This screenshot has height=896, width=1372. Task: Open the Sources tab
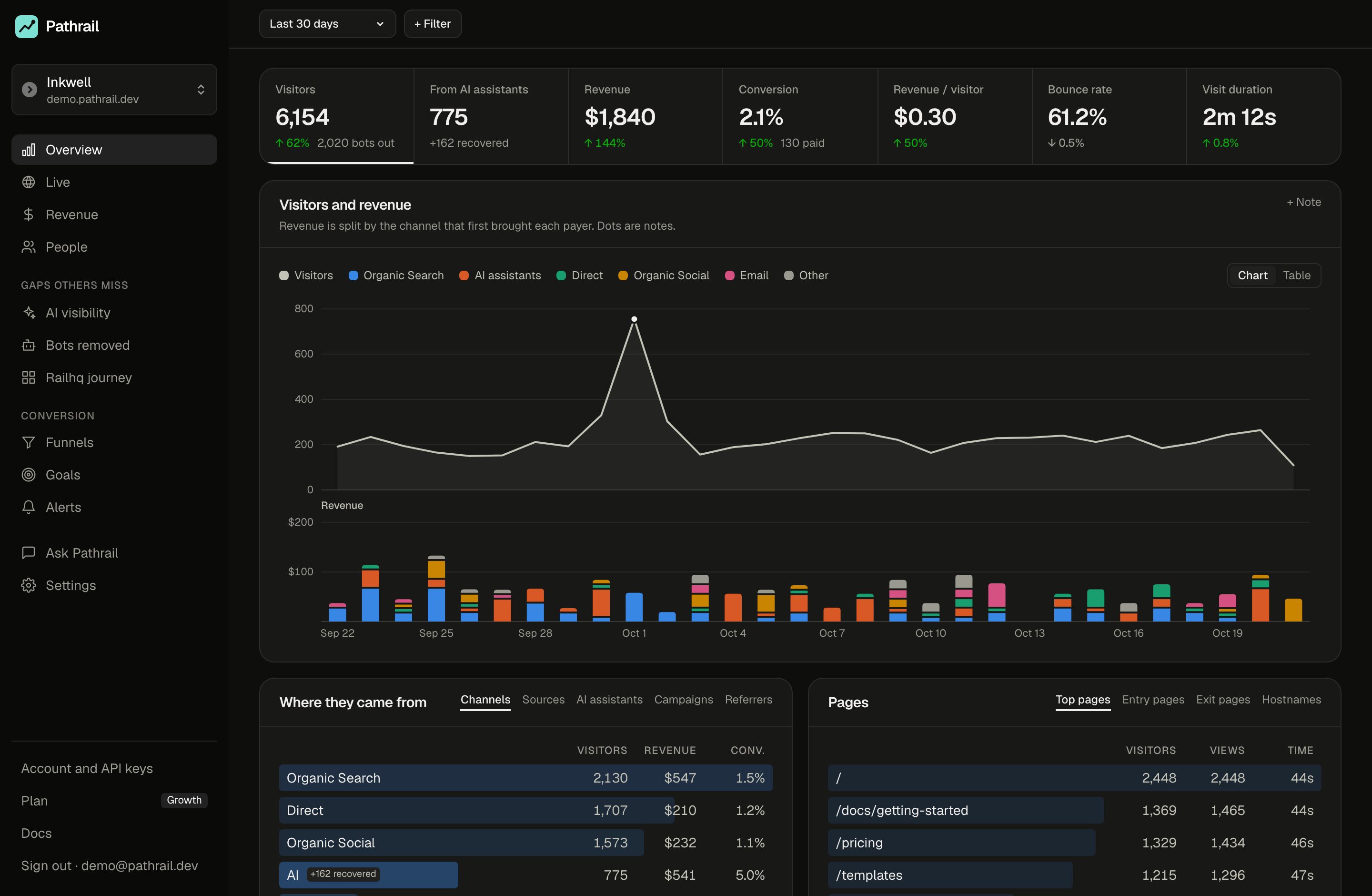pos(543,699)
